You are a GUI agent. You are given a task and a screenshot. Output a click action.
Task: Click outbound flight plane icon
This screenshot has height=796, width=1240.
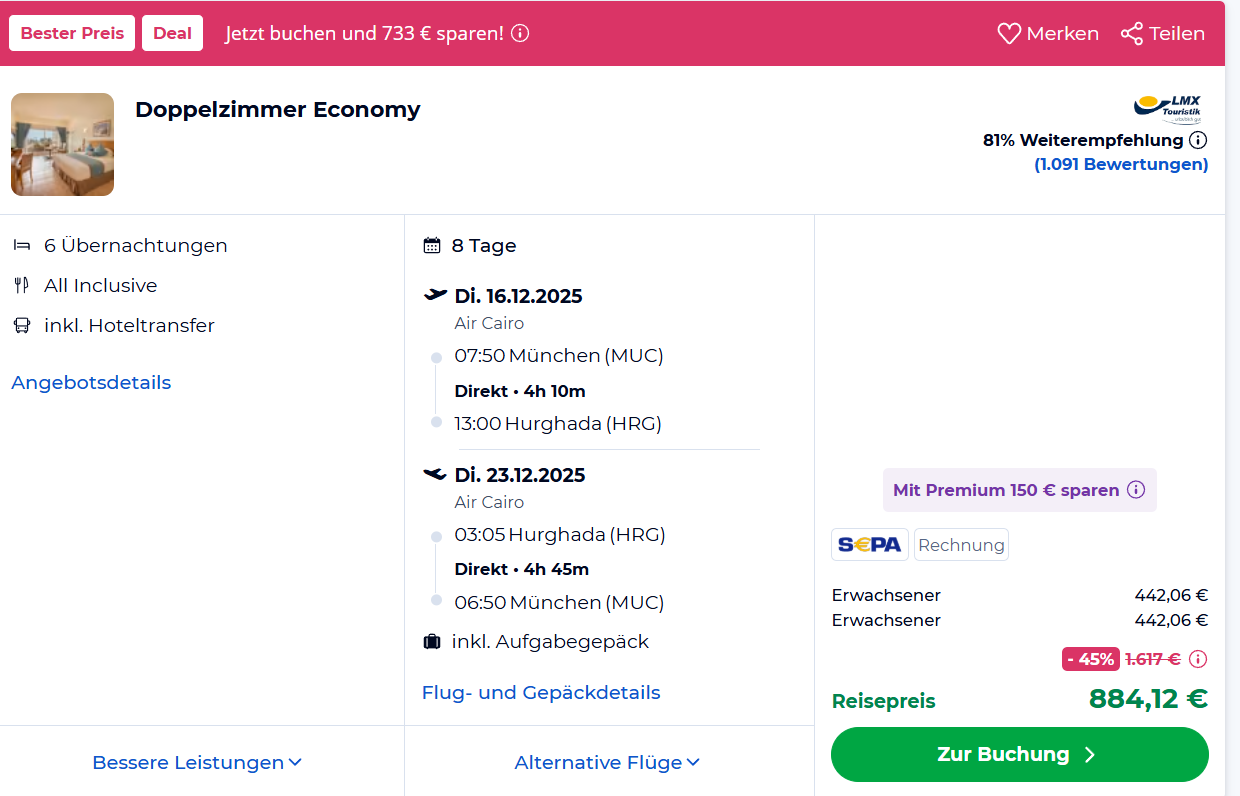pyautogui.click(x=435, y=295)
